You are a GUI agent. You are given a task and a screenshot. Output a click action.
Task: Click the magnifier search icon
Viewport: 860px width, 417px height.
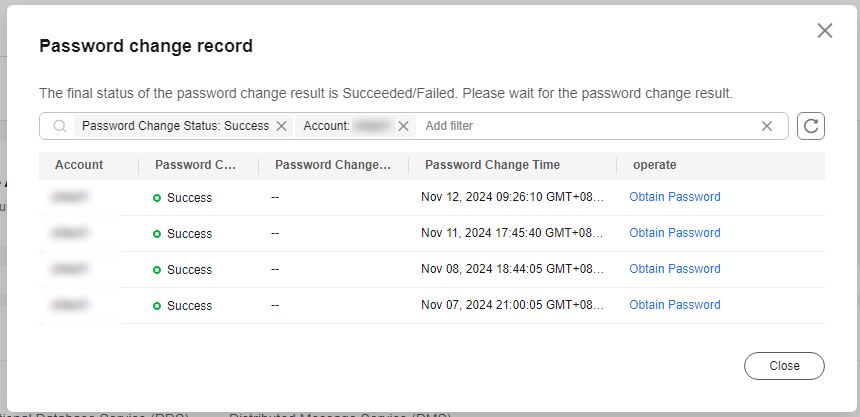[x=60, y=126]
